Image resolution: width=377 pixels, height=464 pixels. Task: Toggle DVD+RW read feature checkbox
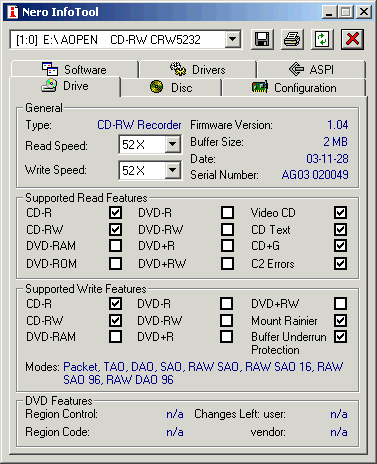point(227,263)
